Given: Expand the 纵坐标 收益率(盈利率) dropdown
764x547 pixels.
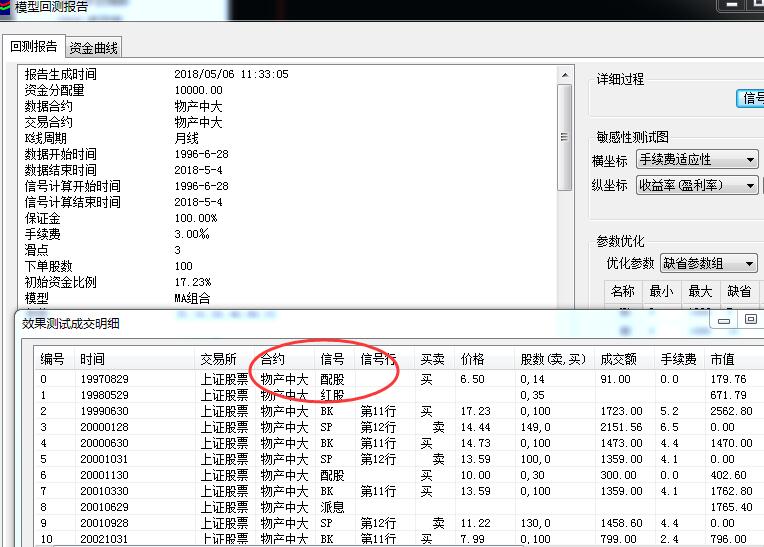Looking at the screenshot, I should click(x=750, y=185).
